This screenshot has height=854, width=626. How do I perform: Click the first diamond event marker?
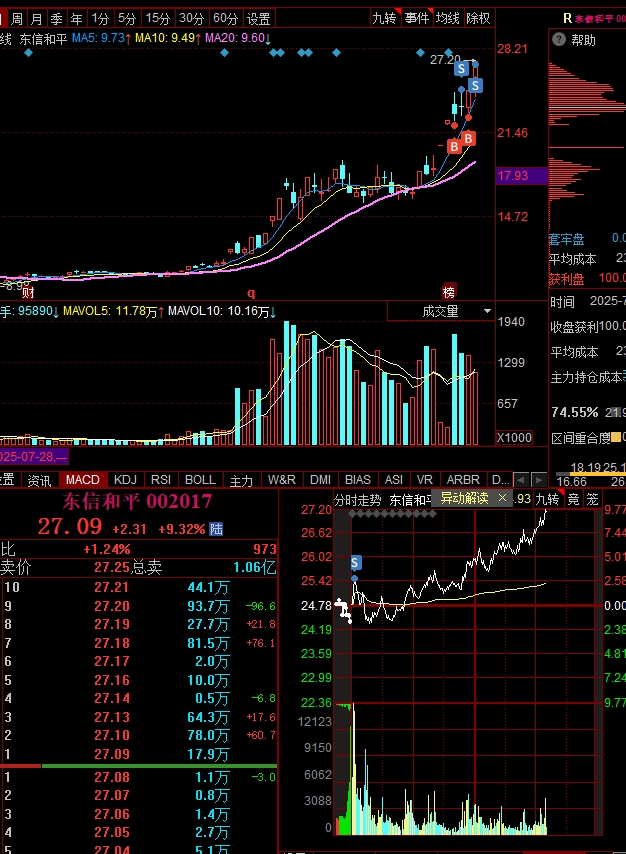[x=29, y=53]
